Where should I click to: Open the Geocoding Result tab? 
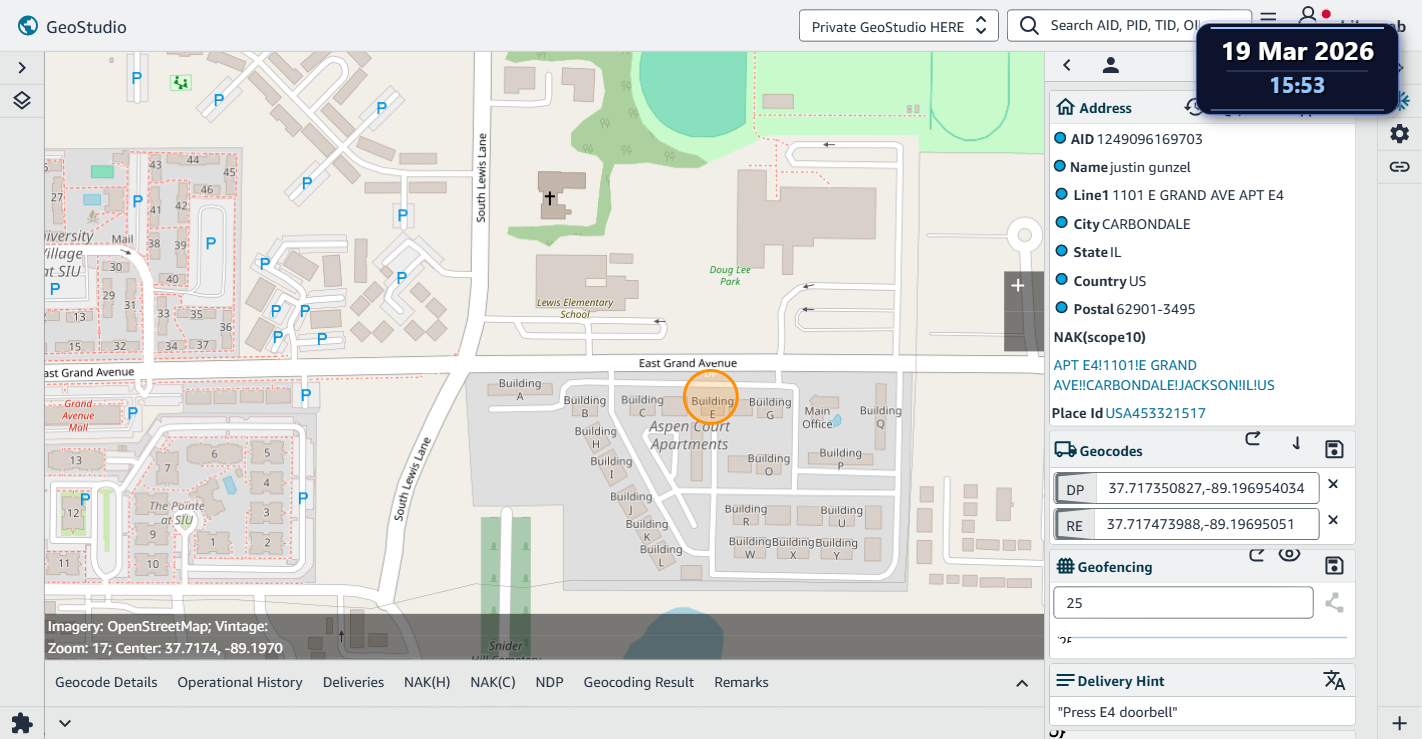[x=639, y=682]
